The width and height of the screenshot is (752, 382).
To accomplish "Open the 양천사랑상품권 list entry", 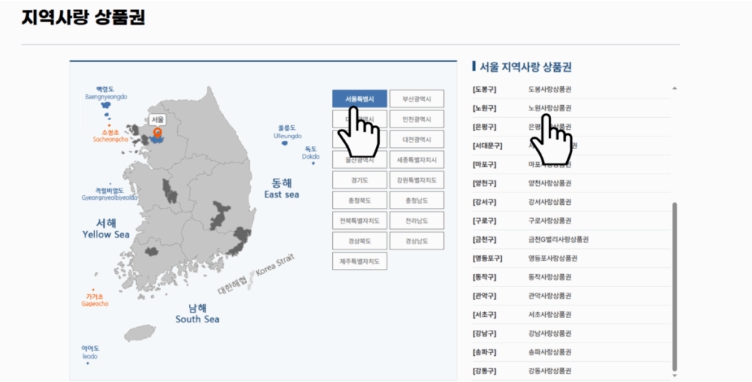I will (x=550, y=183).
